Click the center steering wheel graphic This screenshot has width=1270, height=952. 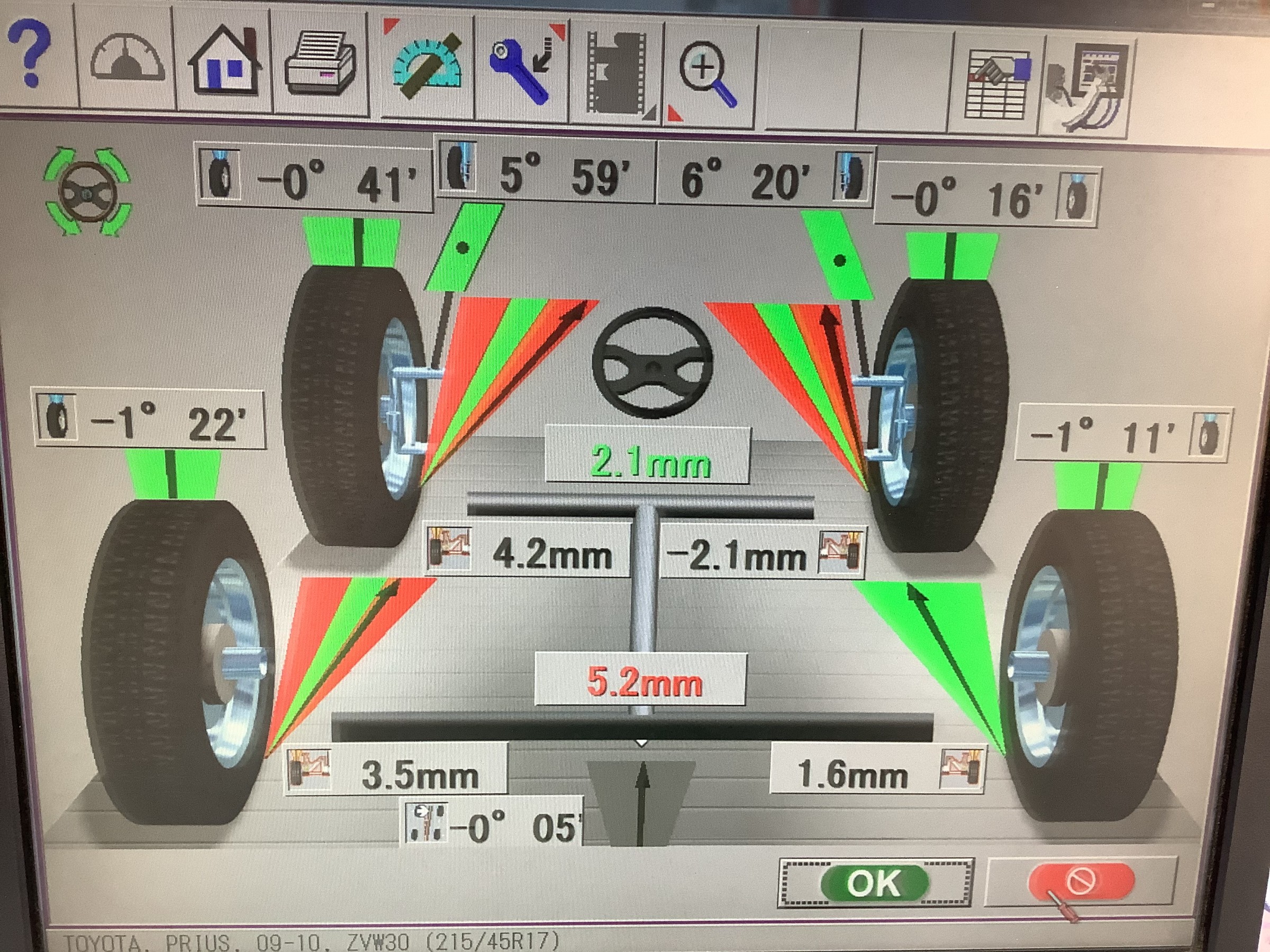653,363
